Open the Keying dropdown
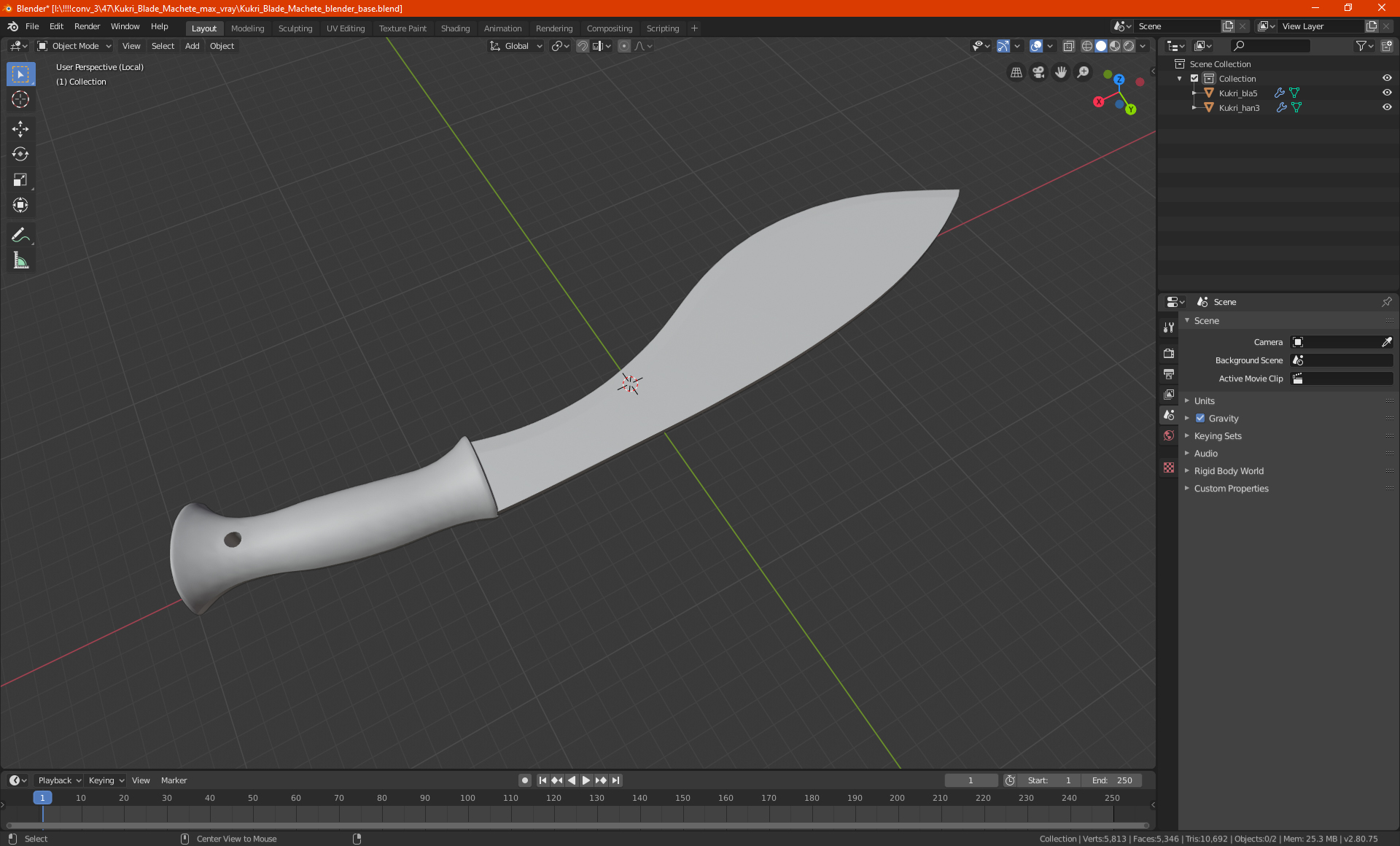This screenshot has height=846, width=1400. tap(106, 780)
